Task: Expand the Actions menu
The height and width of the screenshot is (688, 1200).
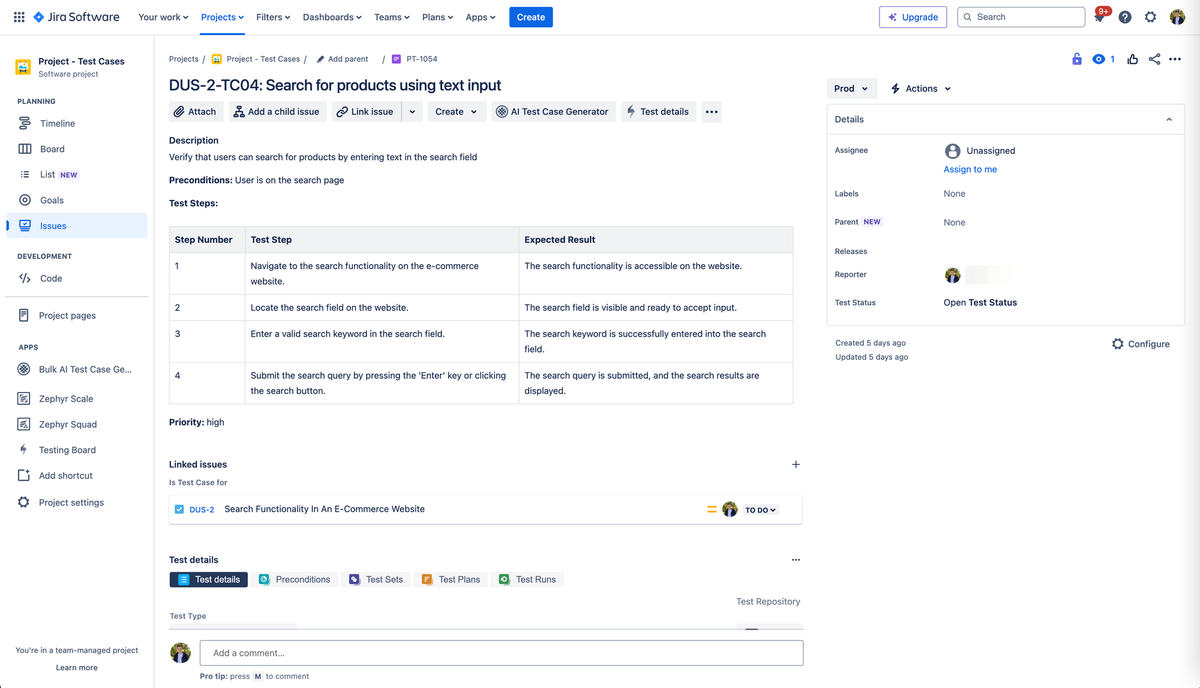Action: [918, 88]
